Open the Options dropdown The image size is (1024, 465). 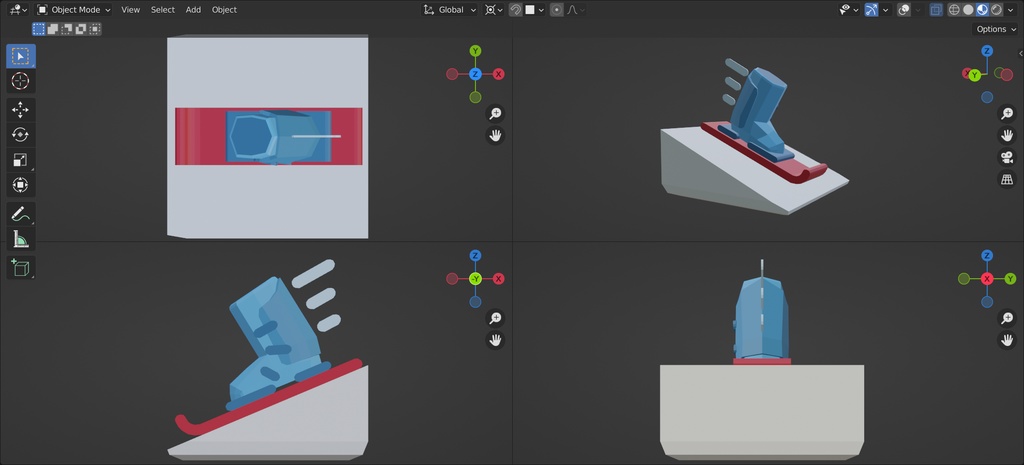pyautogui.click(x=995, y=29)
